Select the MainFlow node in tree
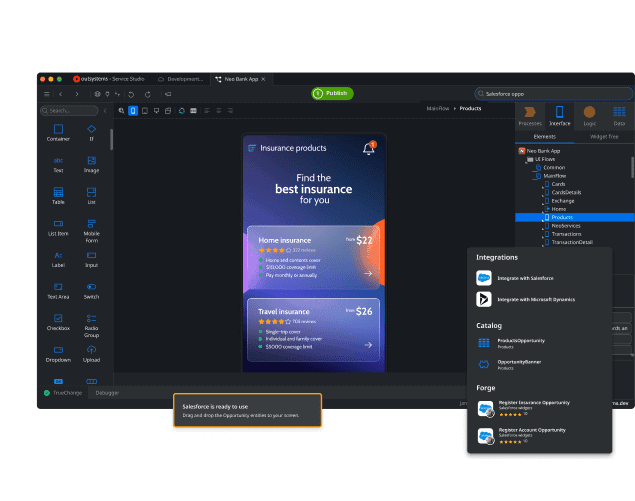The width and height of the screenshot is (635, 501). [551, 176]
